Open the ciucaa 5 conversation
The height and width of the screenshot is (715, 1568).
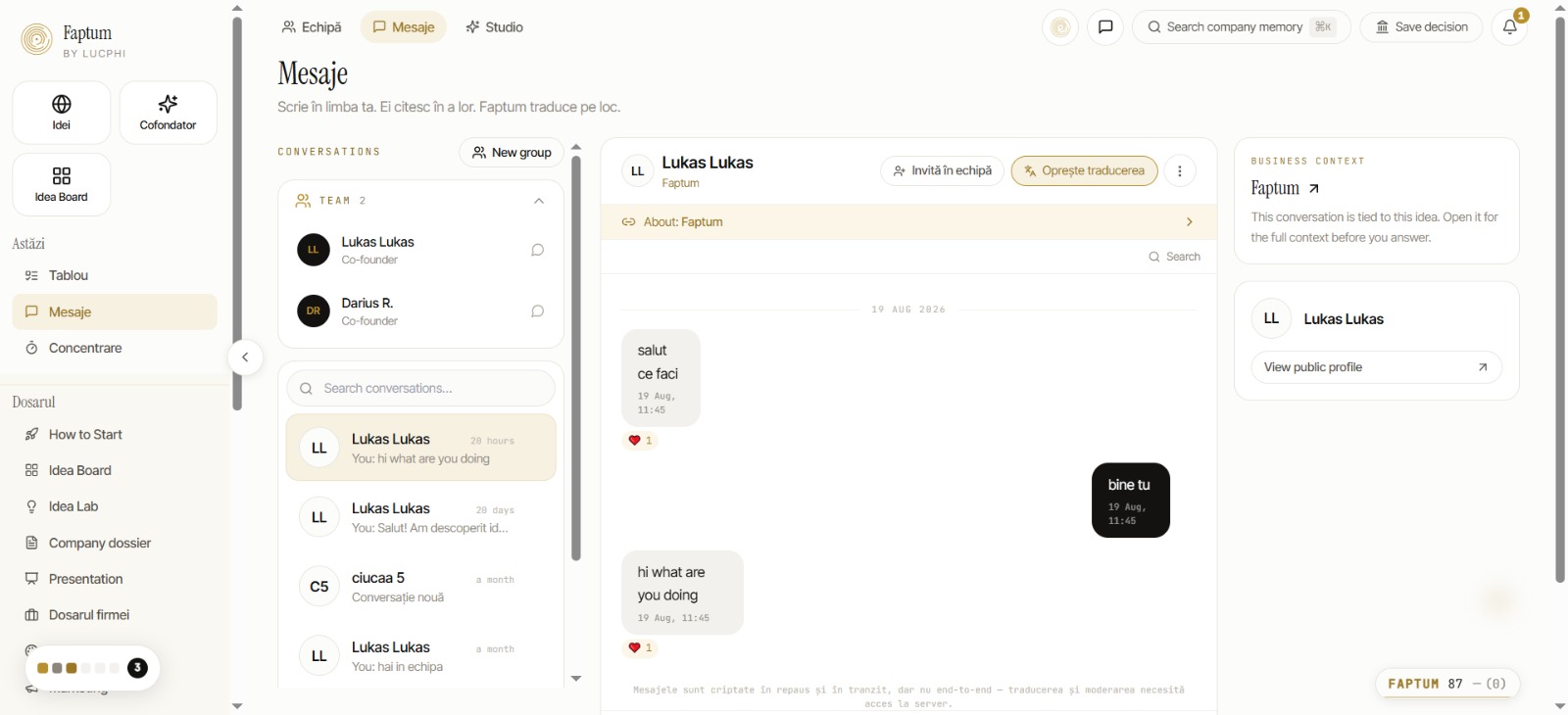point(420,587)
